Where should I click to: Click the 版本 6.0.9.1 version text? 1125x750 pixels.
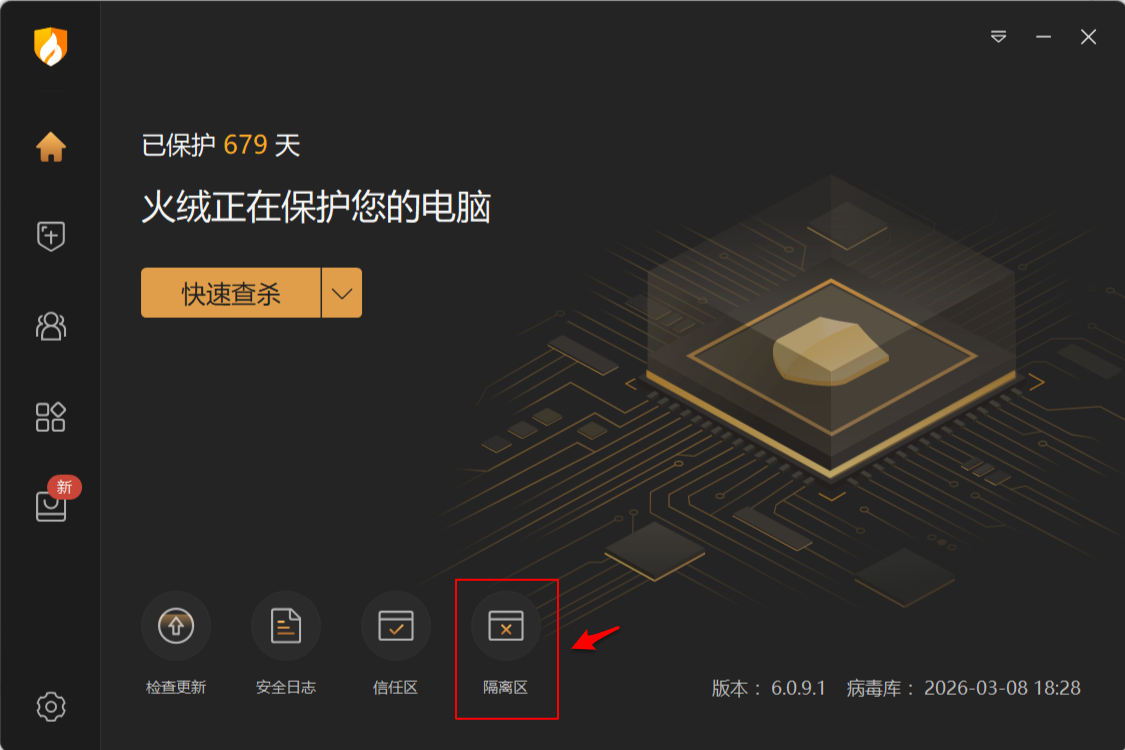click(x=768, y=688)
